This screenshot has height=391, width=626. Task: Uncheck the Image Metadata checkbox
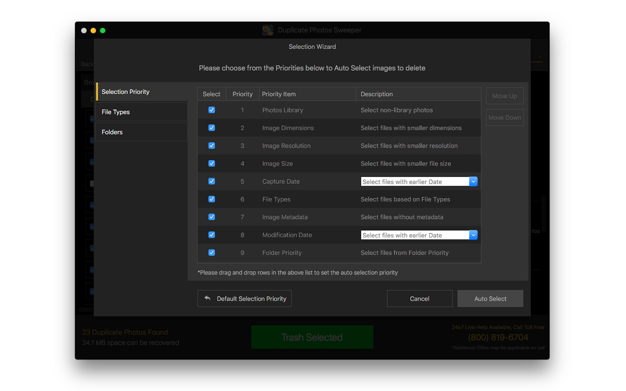coord(212,217)
